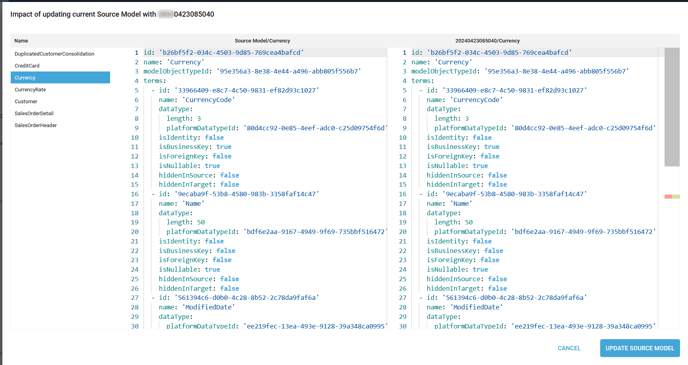Screen dimensions: 688x365
Task: Click the vertical scrollbar thumb of the diff view
Action: (x=672, y=107)
